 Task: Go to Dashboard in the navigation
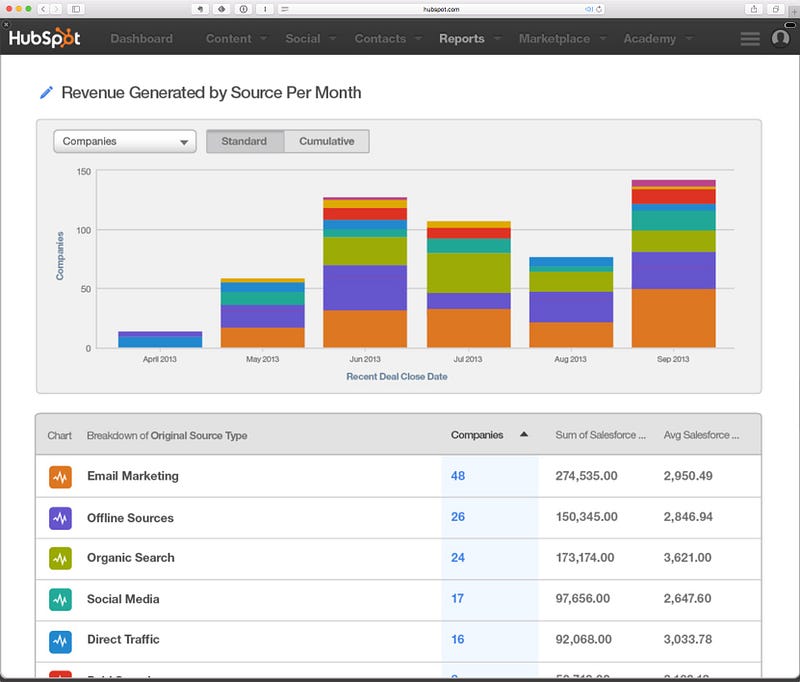click(141, 39)
